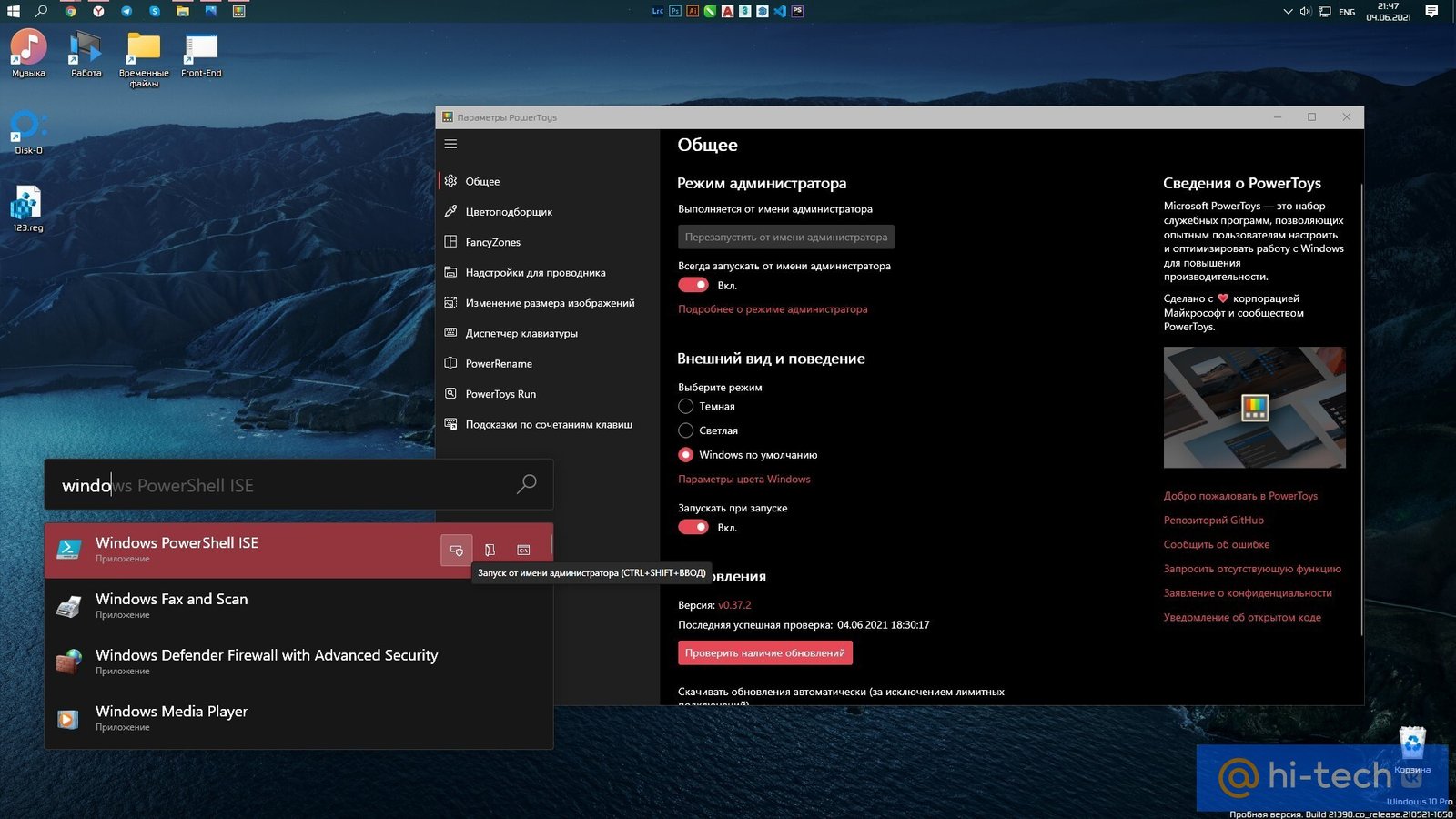
Task: Select the Временные файлы desktop folder
Action: coord(144,58)
